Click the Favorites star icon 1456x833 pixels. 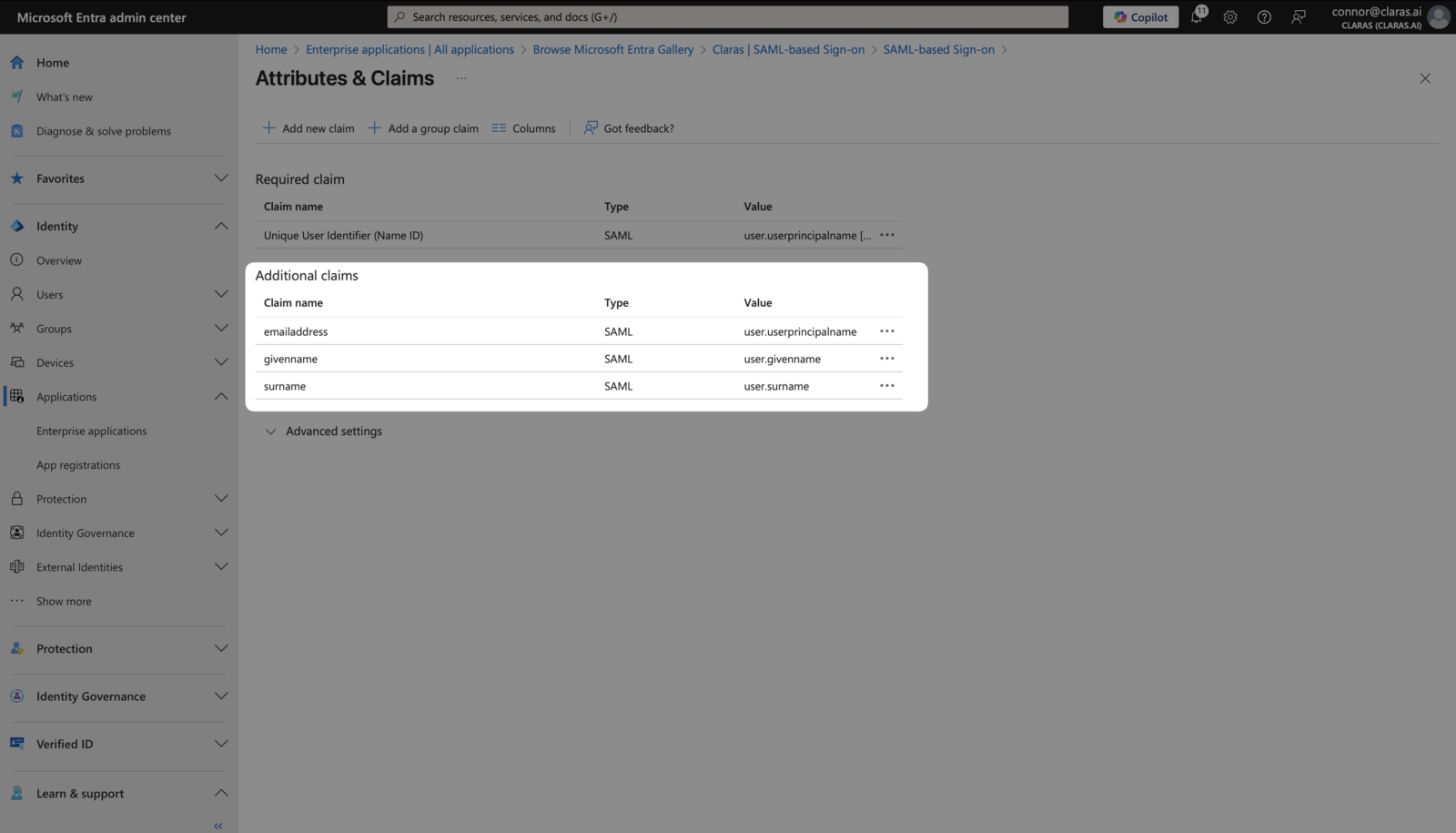click(16, 178)
